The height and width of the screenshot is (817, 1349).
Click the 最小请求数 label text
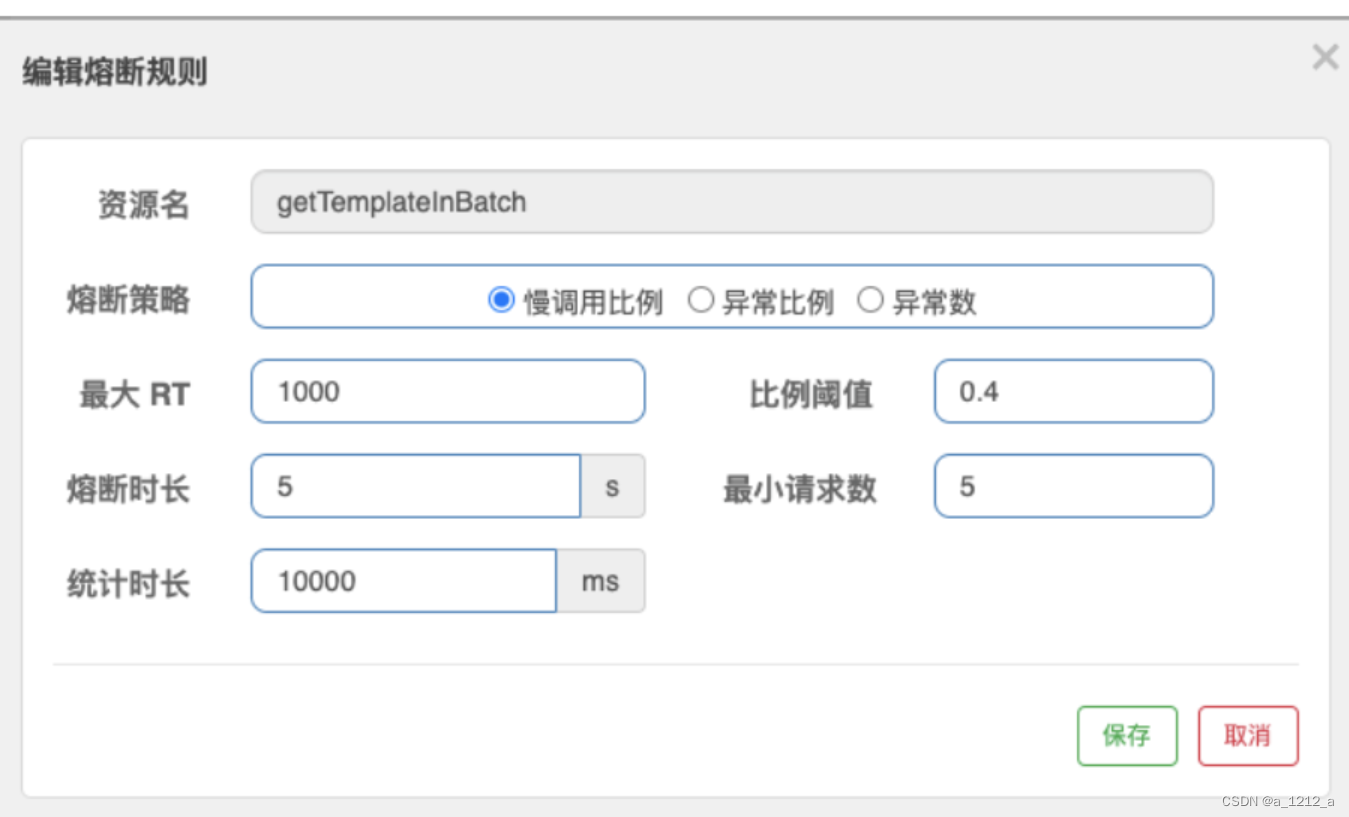coord(799,489)
